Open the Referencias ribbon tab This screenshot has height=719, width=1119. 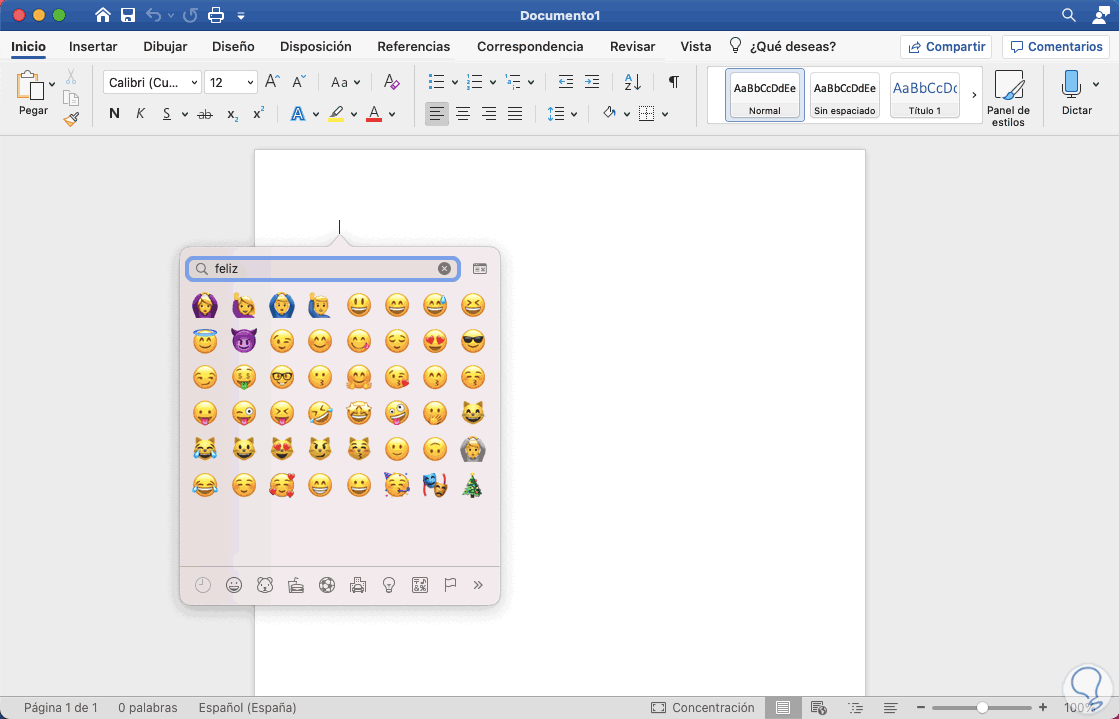[x=413, y=46]
